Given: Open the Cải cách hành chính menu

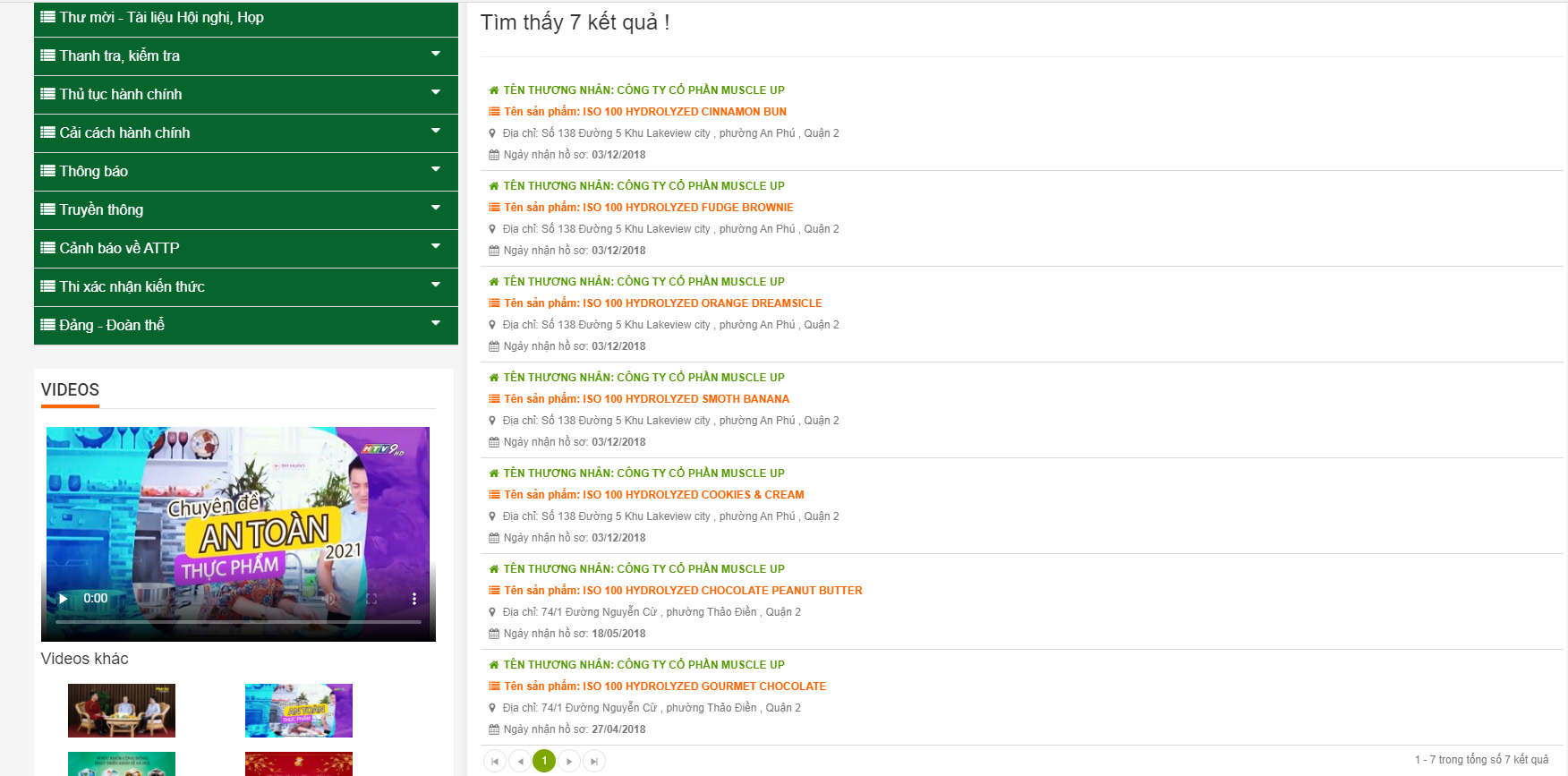Looking at the screenshot, I should click(246, 133).
